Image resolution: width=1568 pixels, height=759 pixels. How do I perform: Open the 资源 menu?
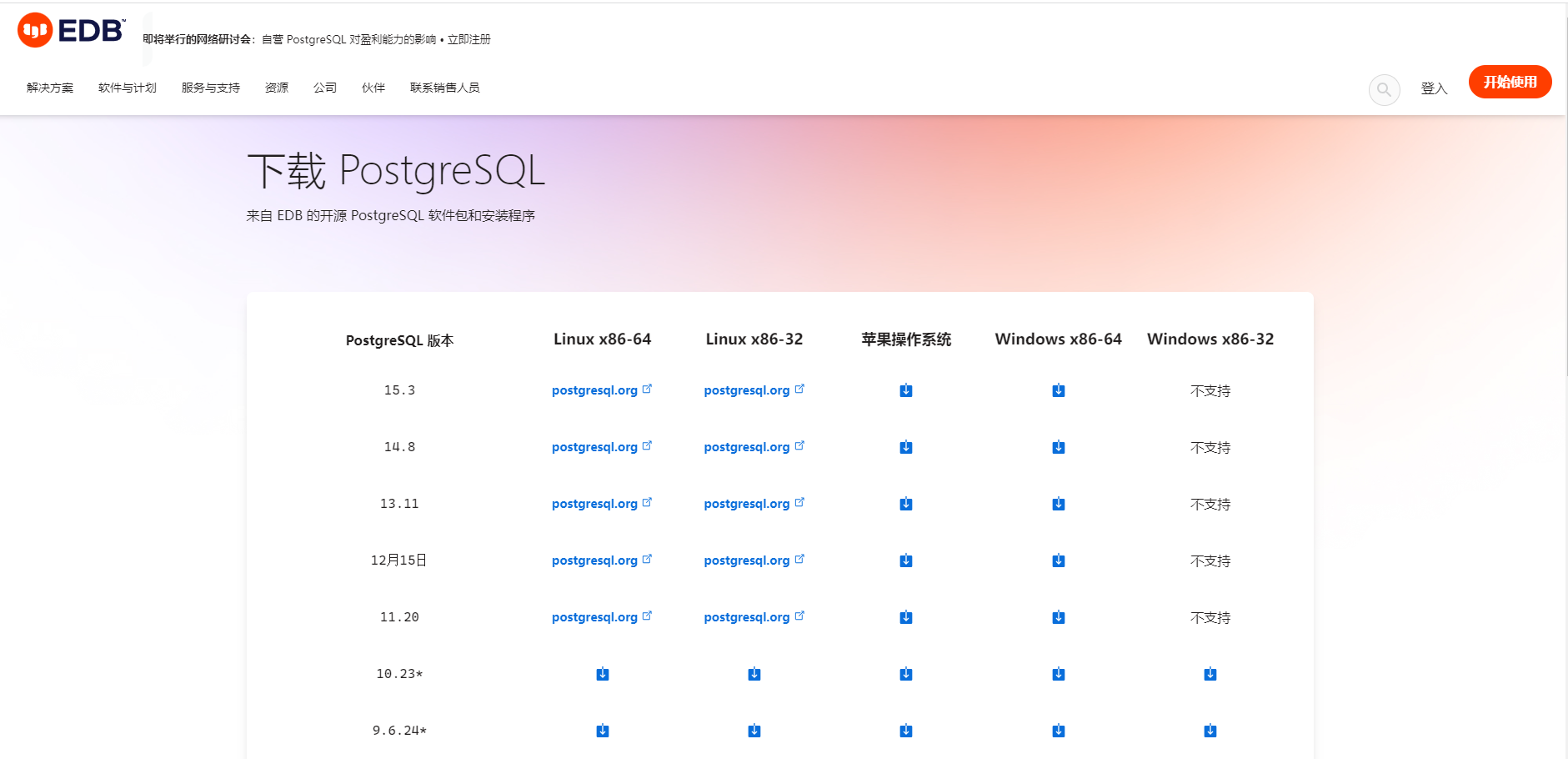277,88
